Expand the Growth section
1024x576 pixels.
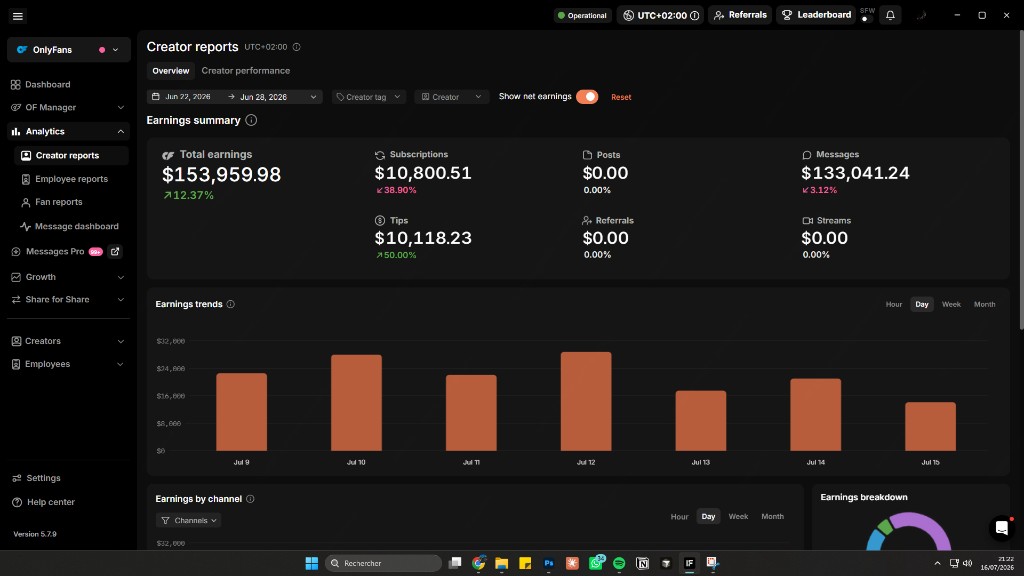tap(69, 277)
